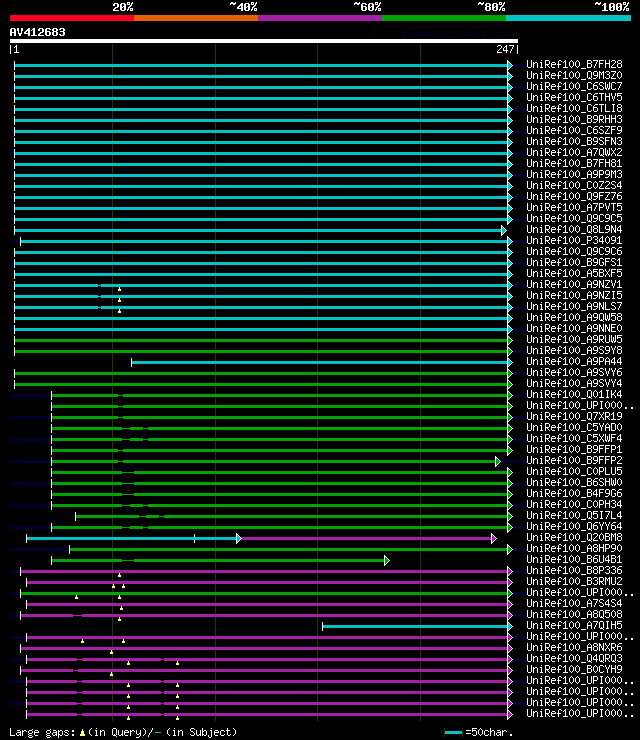Click the yellow gap marker under A9NLS7 bar

pos(119,311)
